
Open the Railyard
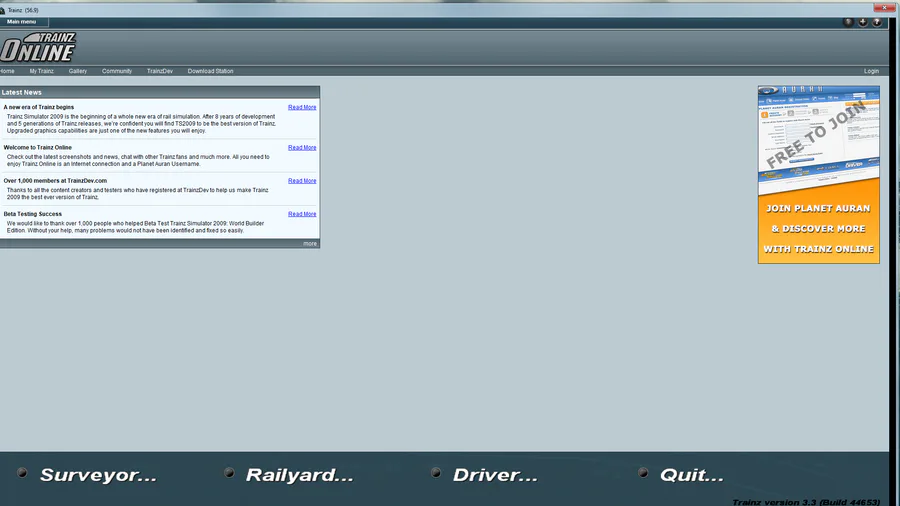pyautogui.click(x=300, y=475)
